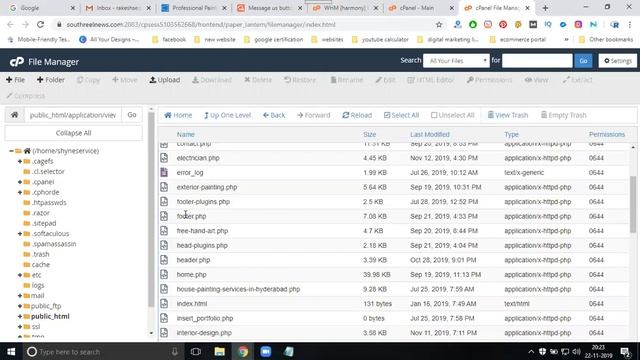The image size is (640, 360).
Task: Click the file list vertical scrollbar
Action: [x=633, y=204]
